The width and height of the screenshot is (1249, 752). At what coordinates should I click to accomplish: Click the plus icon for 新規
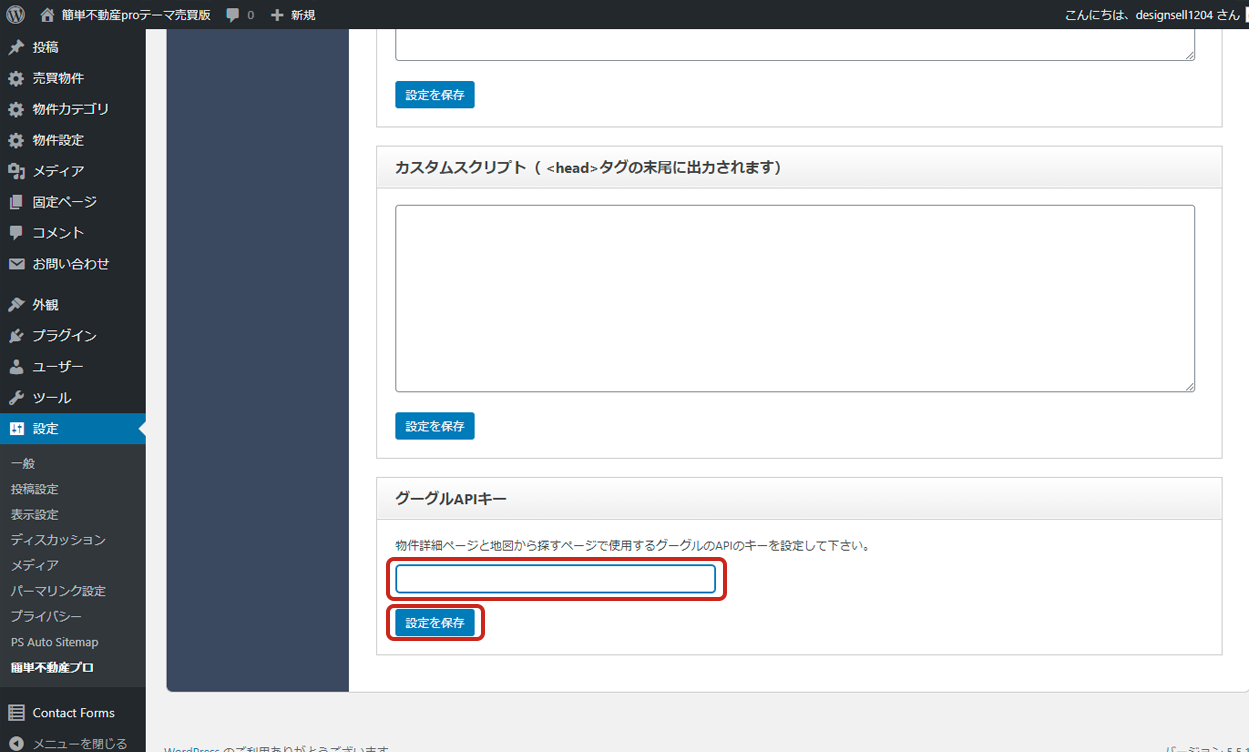[278, 15]
